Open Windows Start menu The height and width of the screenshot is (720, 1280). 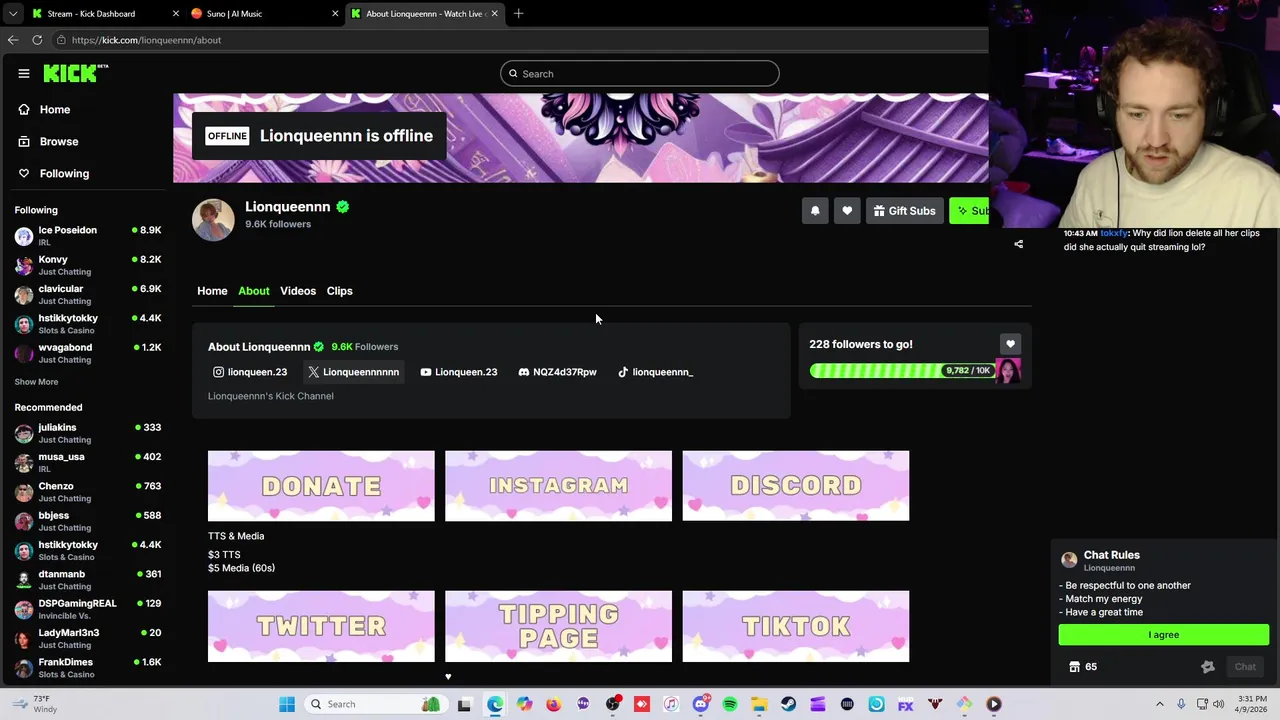click(x=287, y=704)
